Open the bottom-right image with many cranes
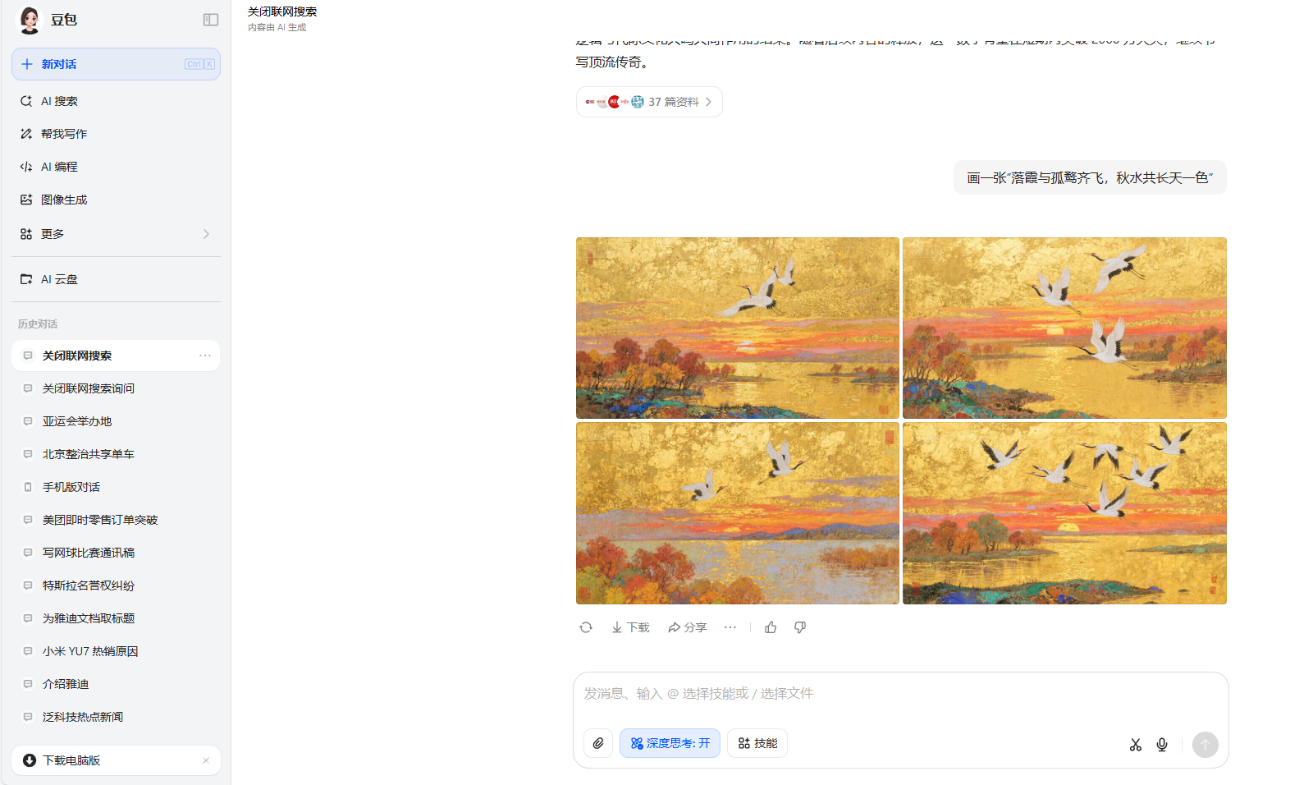This screenshot has width=1313, height=785. click(x=1064, y=513)
